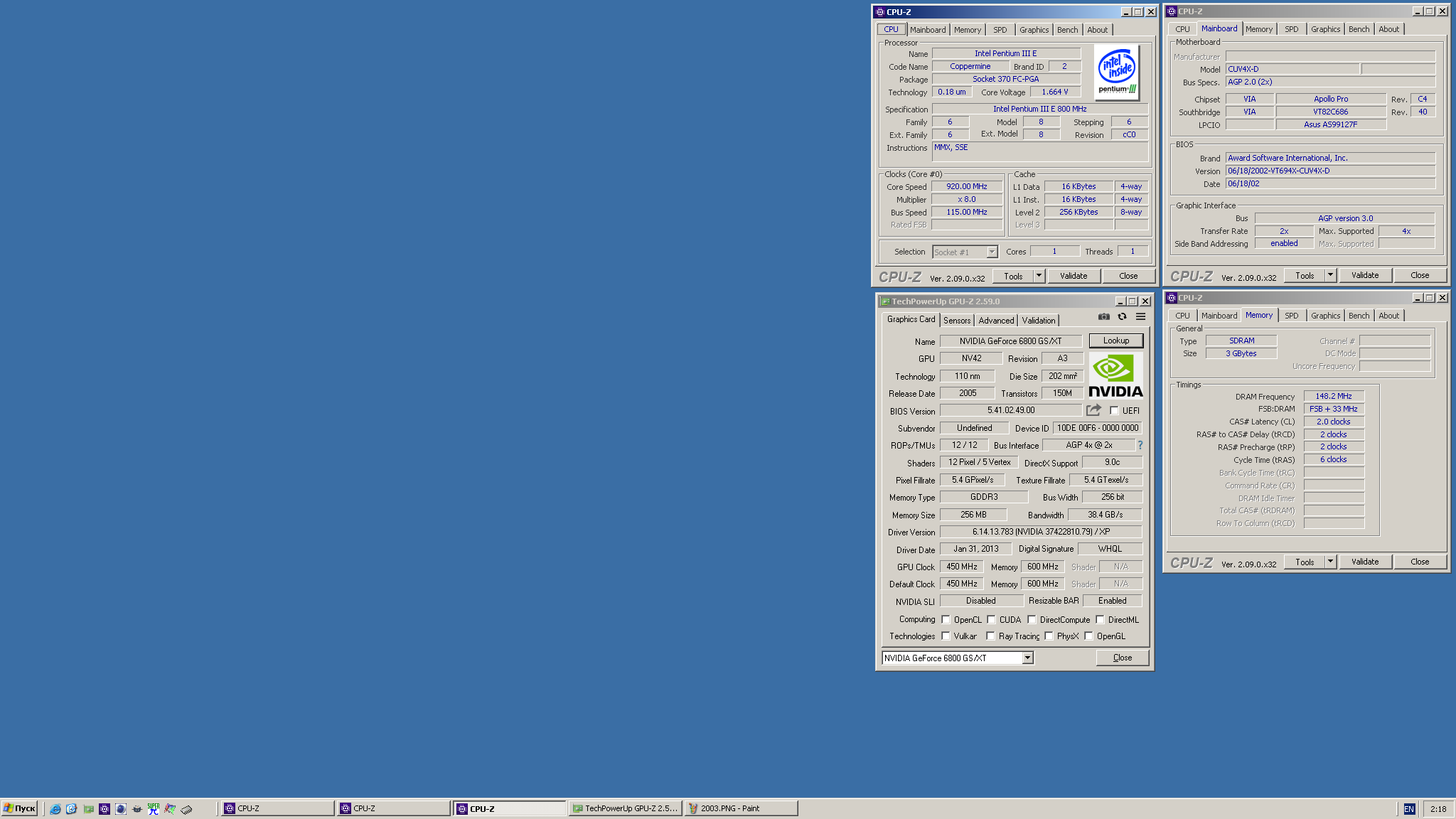
Task: Click the Intel Inside Pentium III logo
Action: (x=1117, y=73)
